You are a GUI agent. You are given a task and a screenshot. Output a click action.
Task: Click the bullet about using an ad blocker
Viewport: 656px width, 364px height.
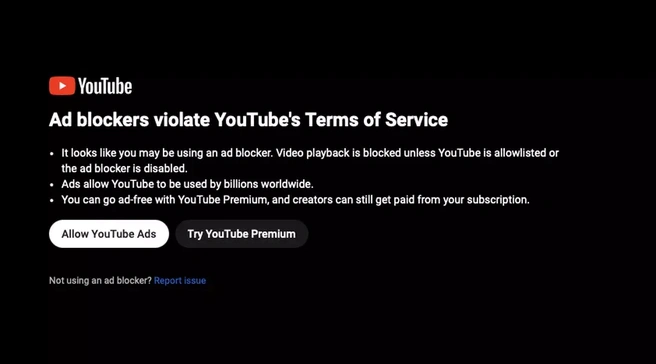pyautogui.click(x=310, y=161)
